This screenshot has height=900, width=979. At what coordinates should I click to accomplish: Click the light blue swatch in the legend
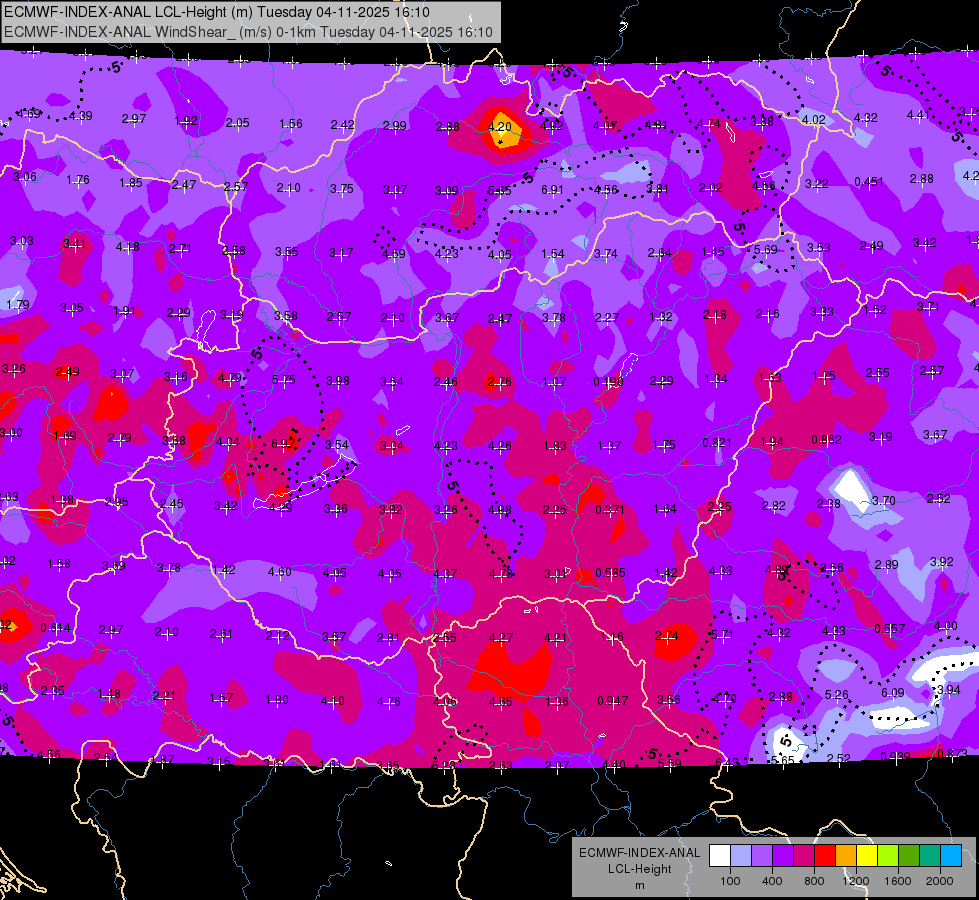(741, 856)
